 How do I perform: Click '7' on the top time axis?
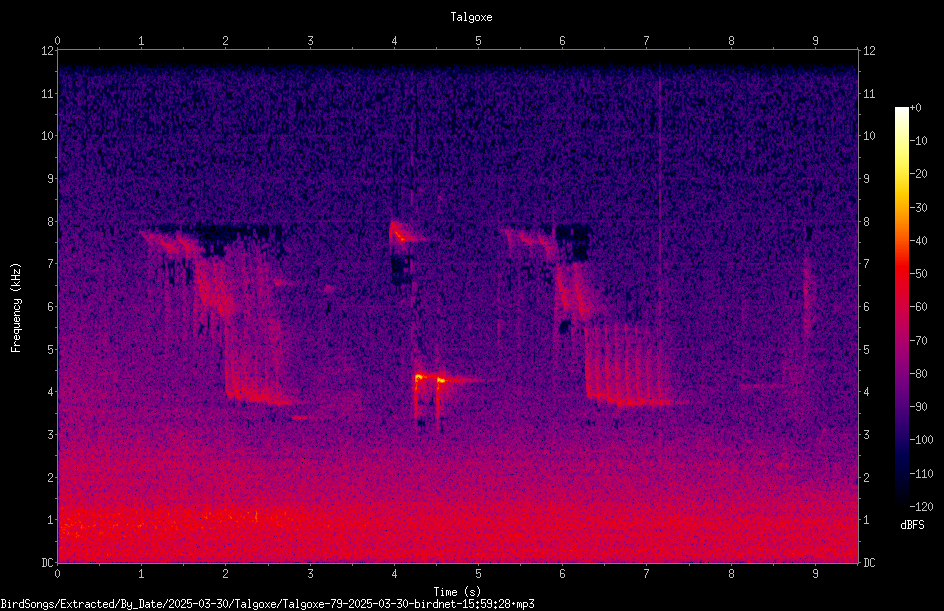(x=647, y=41)
